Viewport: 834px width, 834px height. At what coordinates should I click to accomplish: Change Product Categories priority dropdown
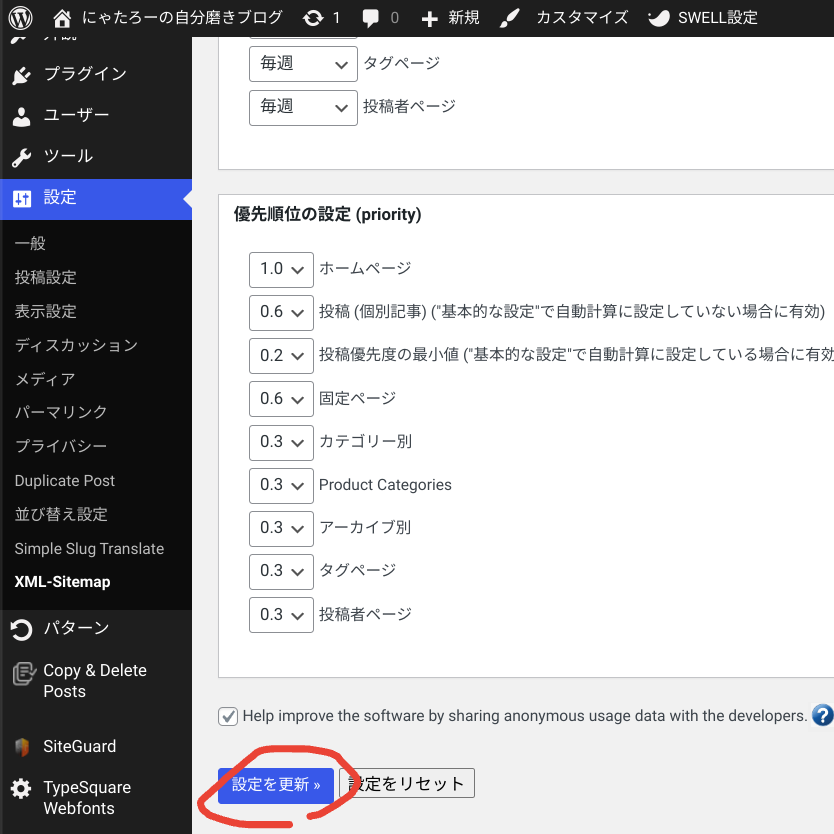[281, 485]
